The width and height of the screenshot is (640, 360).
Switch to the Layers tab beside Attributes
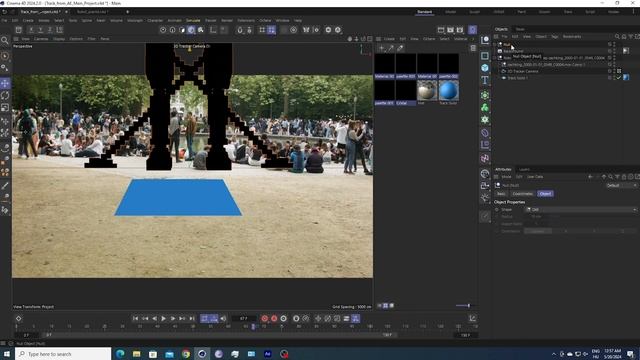click(x=524, y=169)
